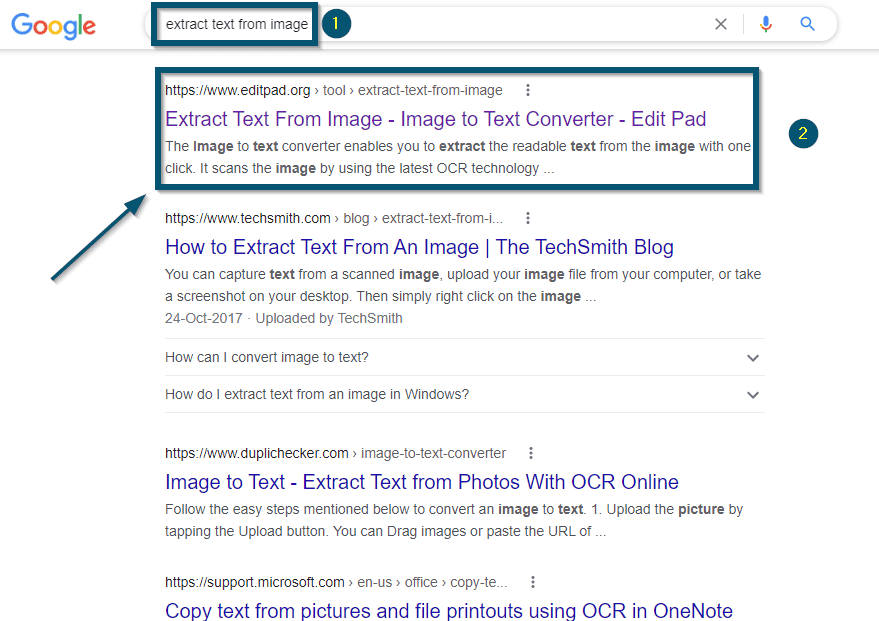
Task: Expand "How can I convert image to text?"
Action: [267, 358]
